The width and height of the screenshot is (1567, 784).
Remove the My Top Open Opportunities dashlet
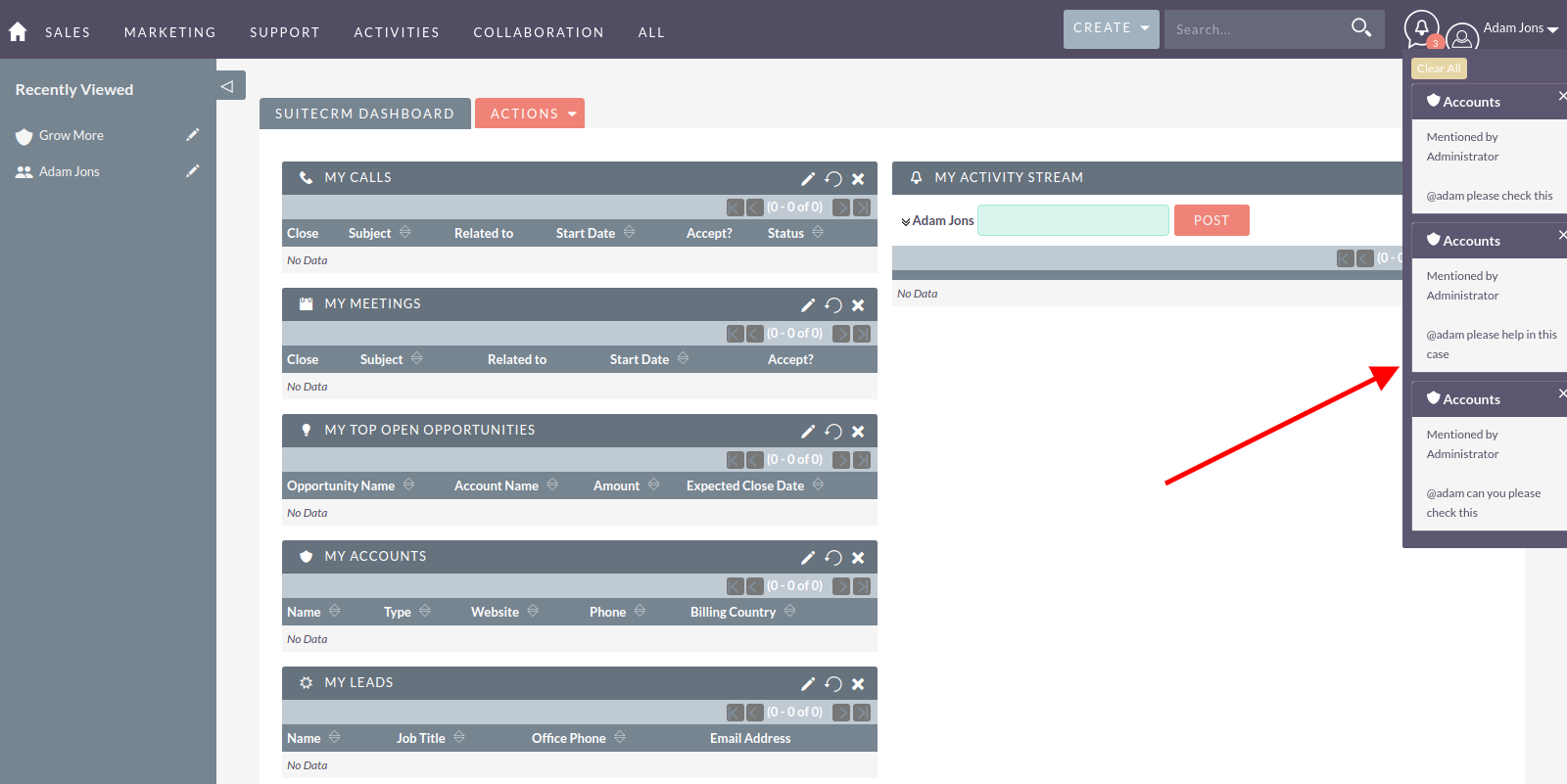coord(858,432)
